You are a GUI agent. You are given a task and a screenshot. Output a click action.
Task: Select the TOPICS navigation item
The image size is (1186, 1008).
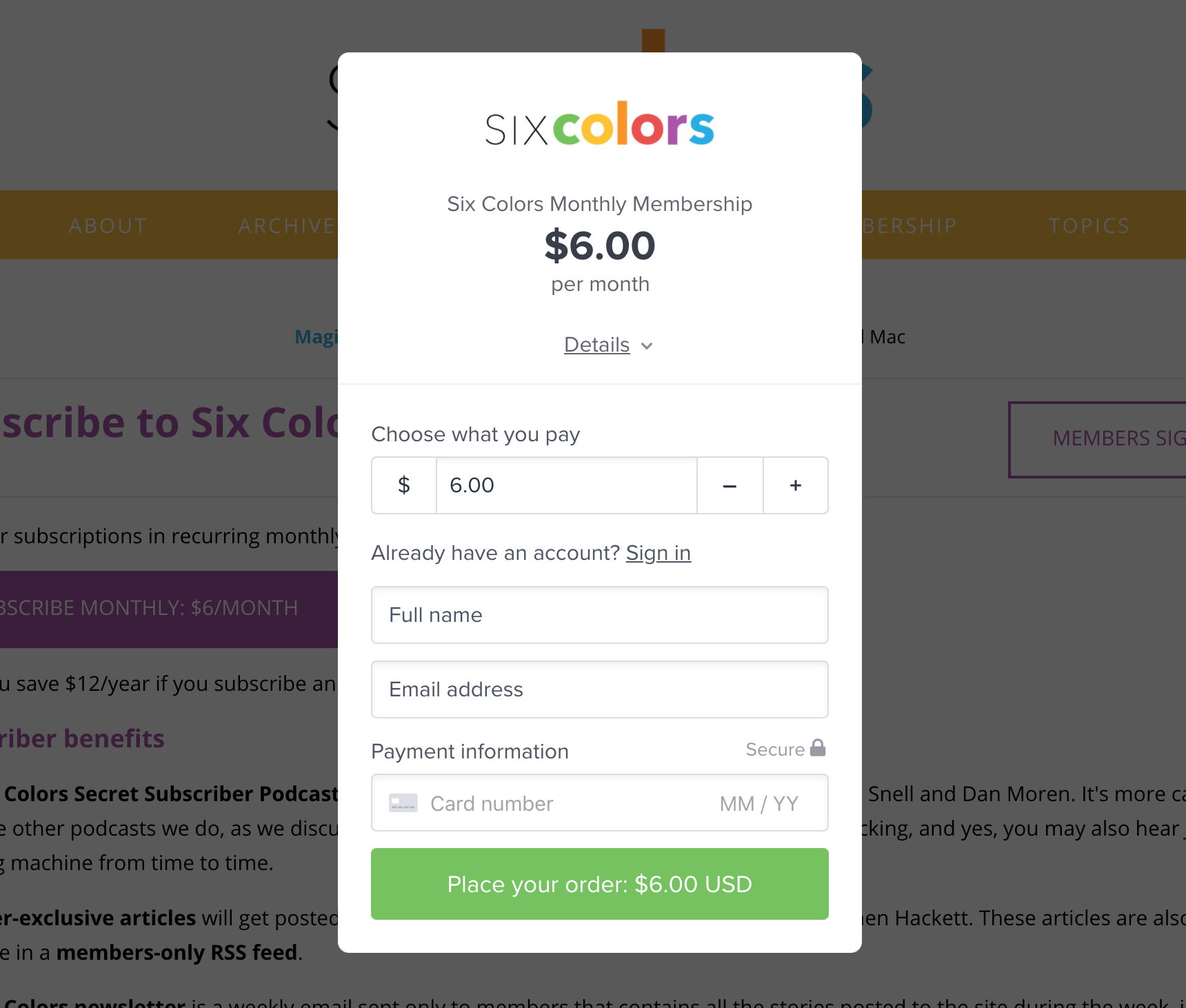[1088, 225]
